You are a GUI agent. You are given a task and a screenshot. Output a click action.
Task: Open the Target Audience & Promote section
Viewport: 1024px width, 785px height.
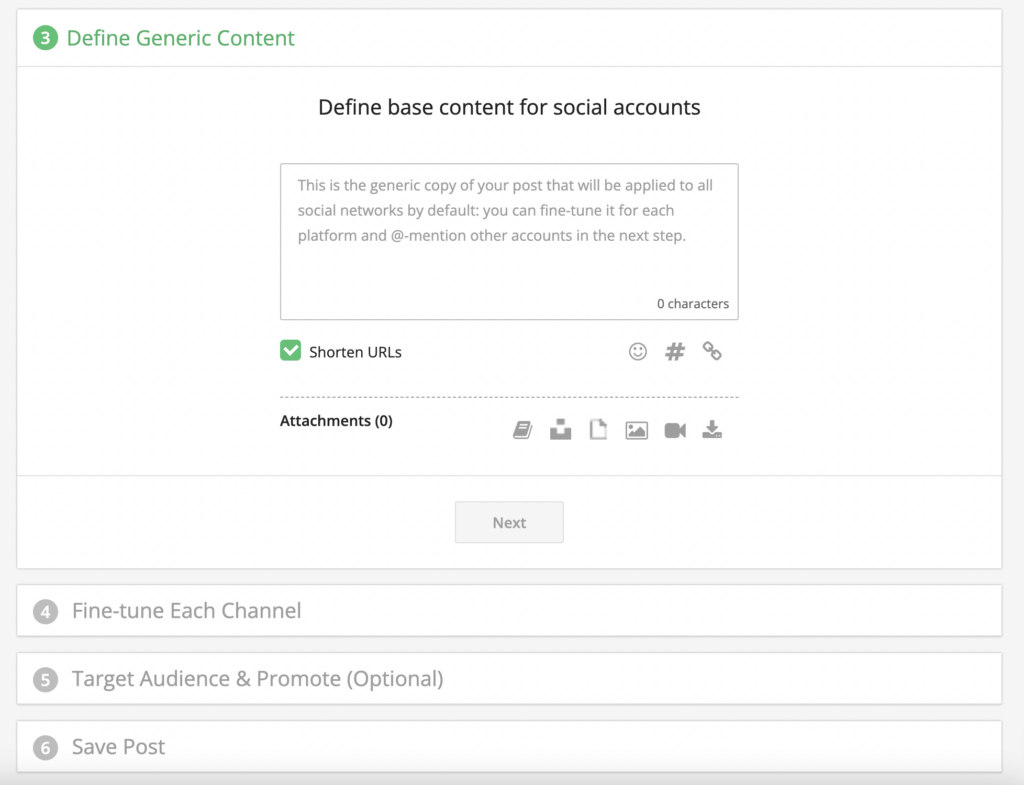tap(257, 678)
